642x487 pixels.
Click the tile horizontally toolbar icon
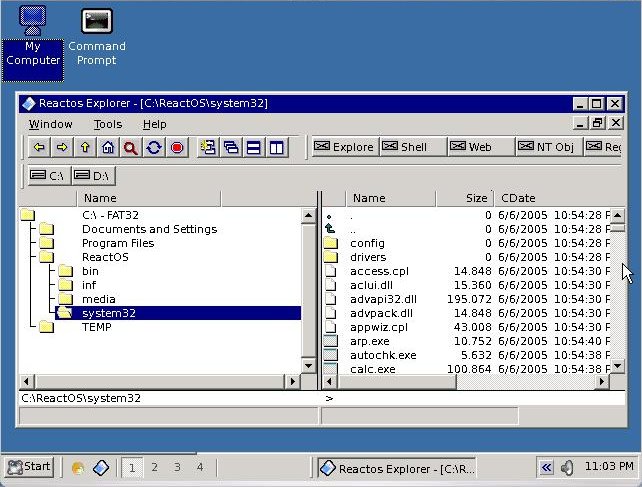pyautogui.click(x=254, y=147)
